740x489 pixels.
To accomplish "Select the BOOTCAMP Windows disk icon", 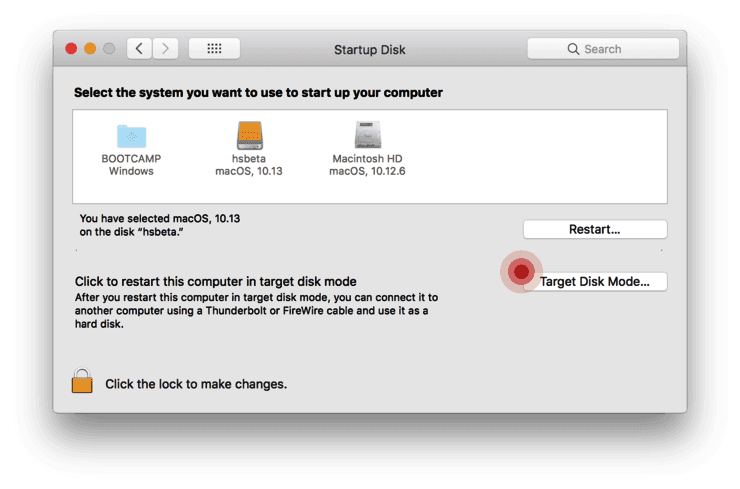I will pos(131,136).
